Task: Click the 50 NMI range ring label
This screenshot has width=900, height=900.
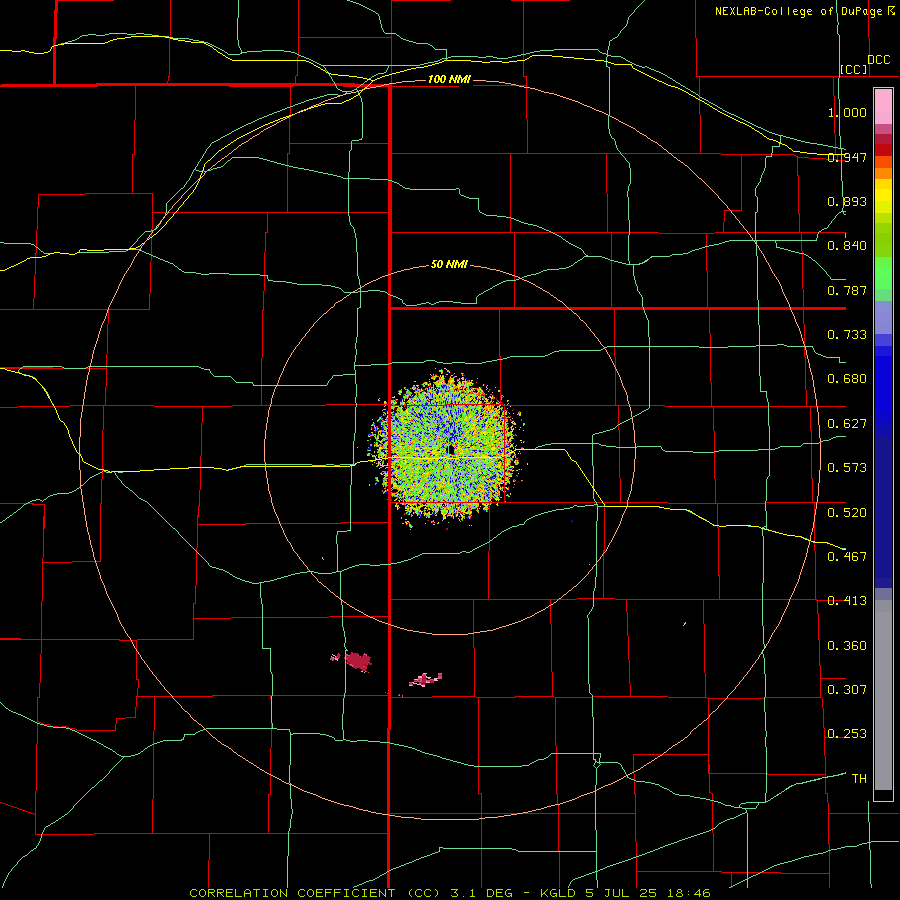Action: (x=449, y=264)
